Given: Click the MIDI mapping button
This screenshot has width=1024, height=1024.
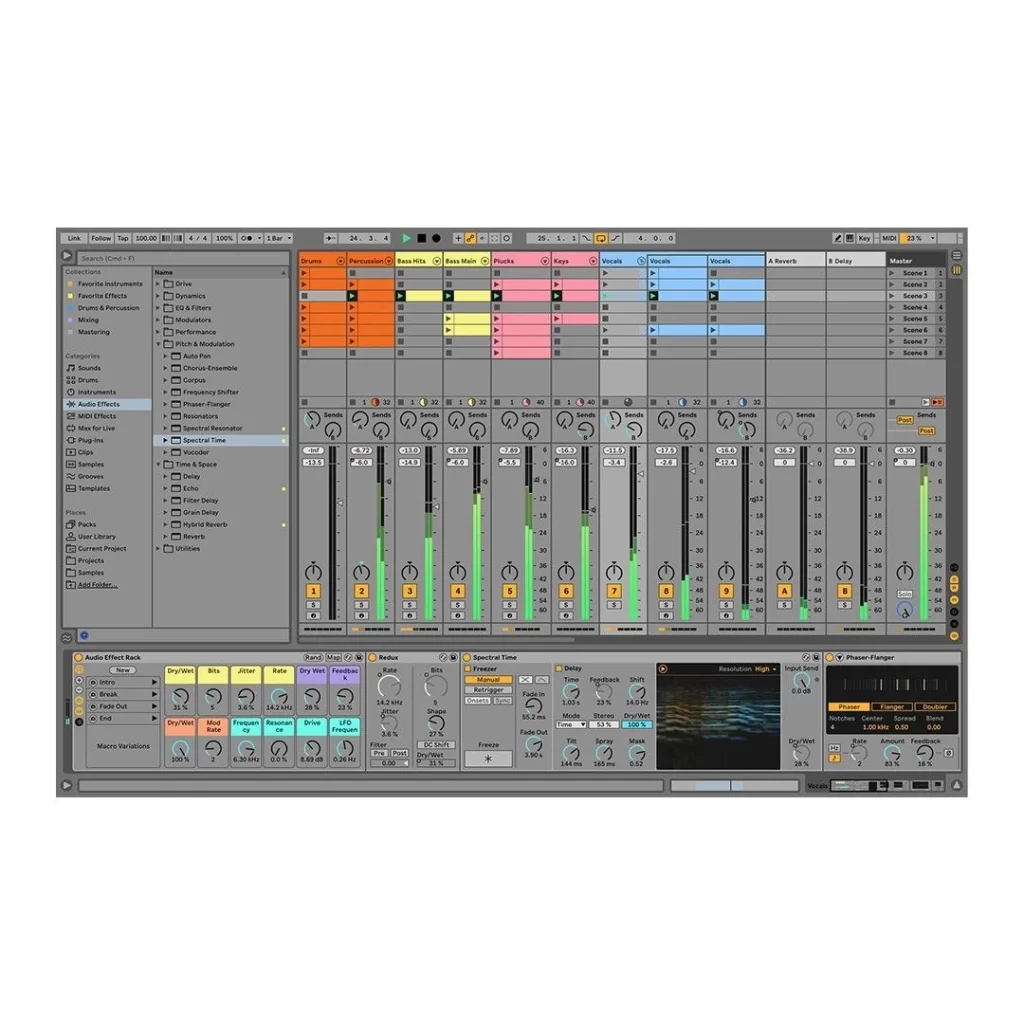Looking at the screenshot, I should [889, 238].
